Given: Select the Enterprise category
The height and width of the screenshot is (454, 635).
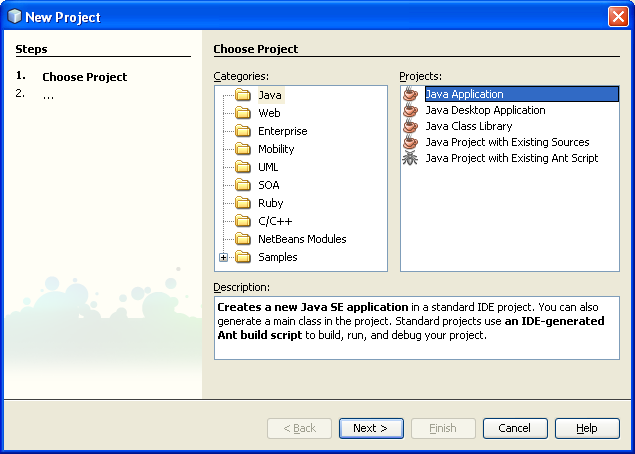Looking at the screenshot, I should tap(282, 131).
